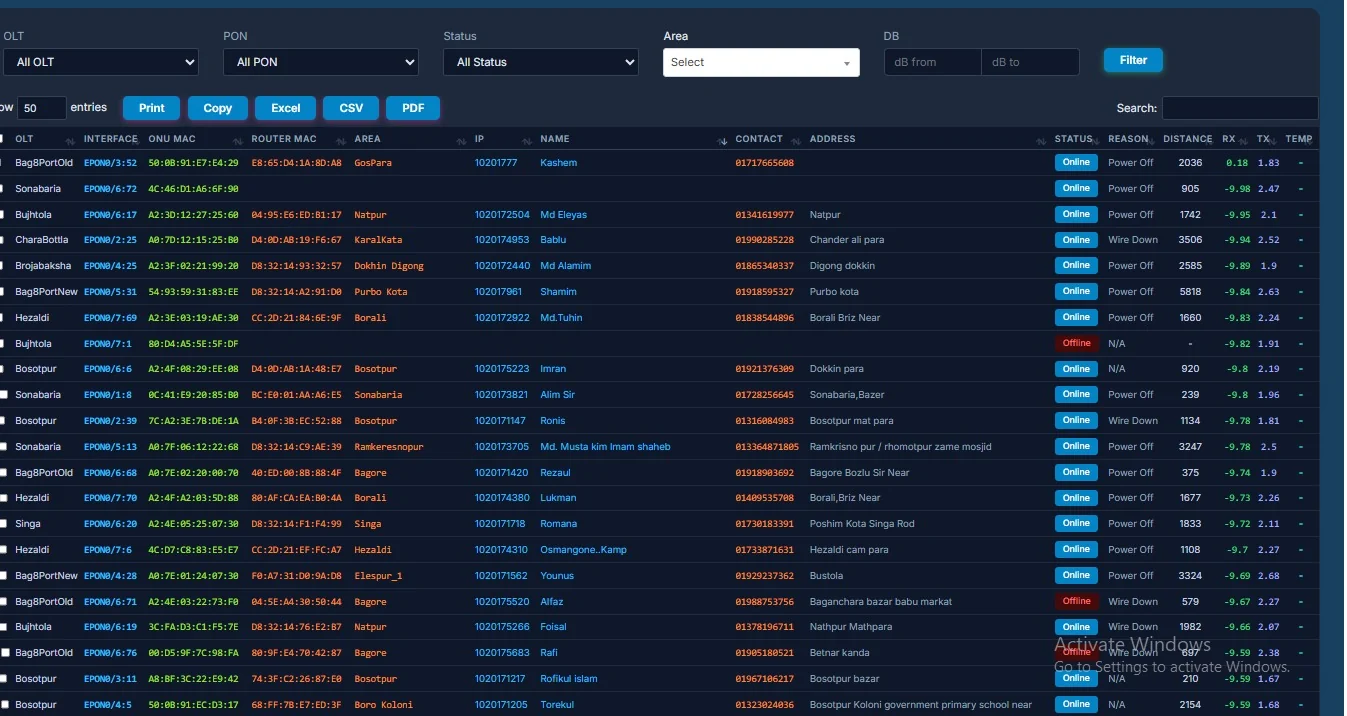Sort by the REASON column icon
This screenshot has height=716, width=1347.
(x=1151, y=140)
